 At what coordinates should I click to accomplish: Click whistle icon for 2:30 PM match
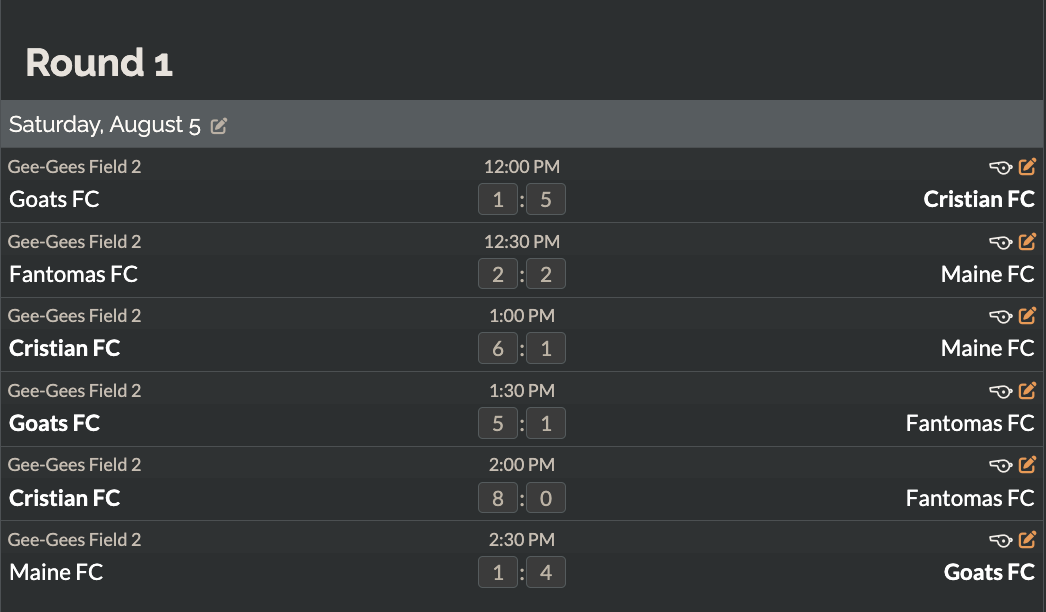[1001, 540]
